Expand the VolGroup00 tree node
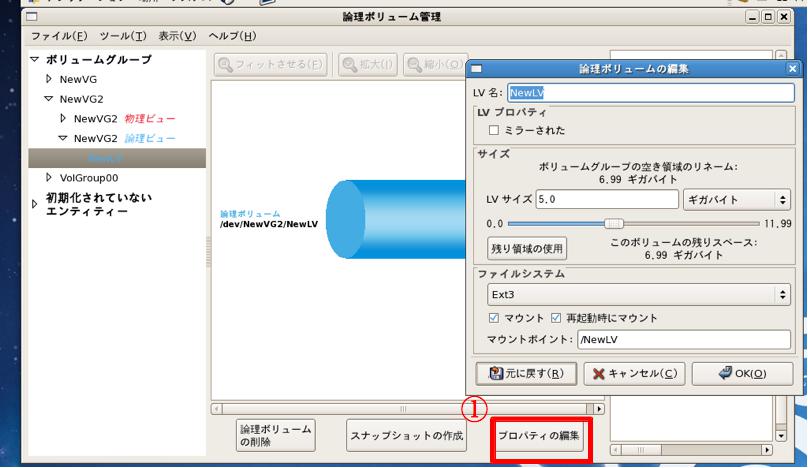This screenshot has width=808, height=468. (x=49, y=177)
